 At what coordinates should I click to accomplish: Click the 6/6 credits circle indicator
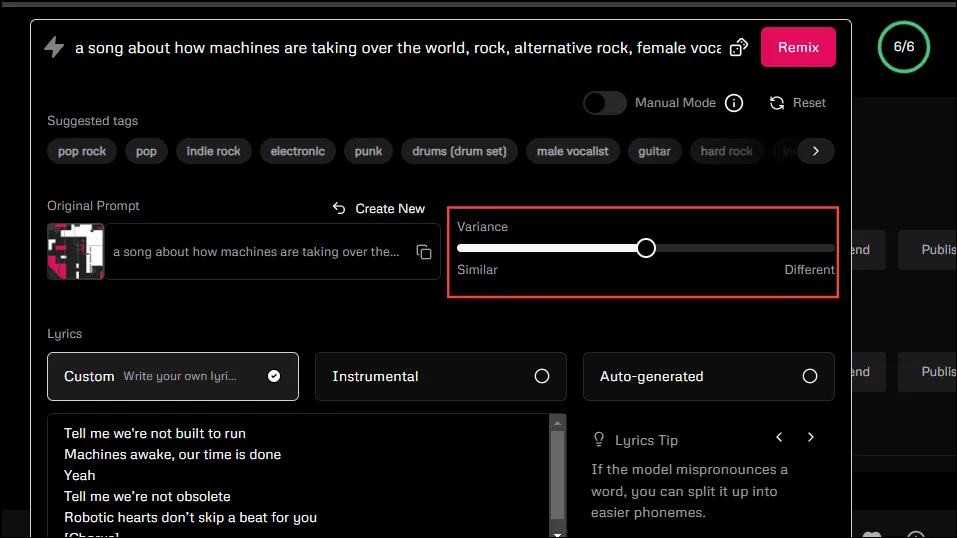(x=903, y=47)
